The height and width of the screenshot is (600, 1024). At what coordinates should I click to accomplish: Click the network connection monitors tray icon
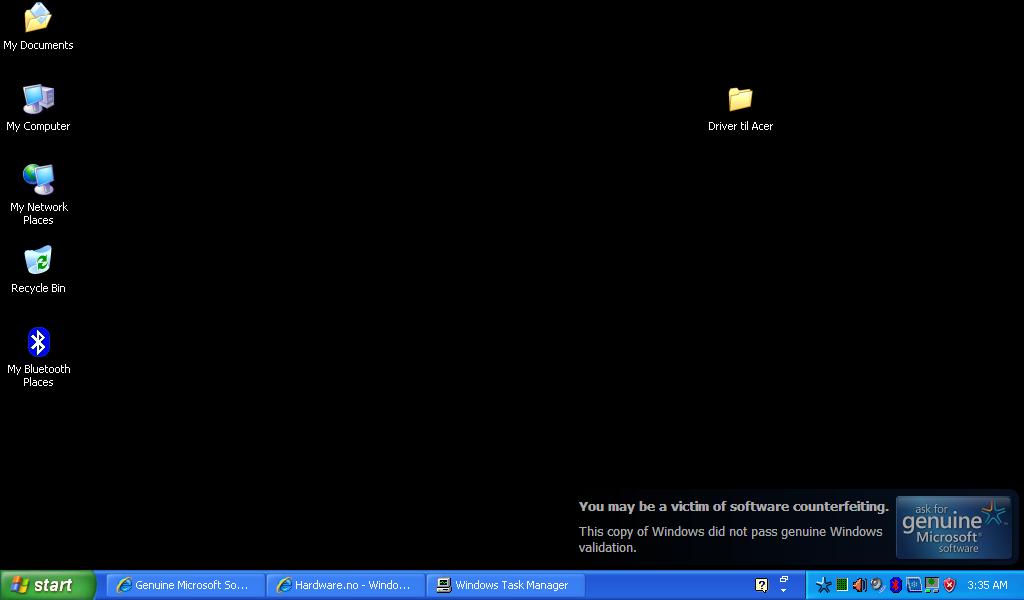tap(932, 585)
